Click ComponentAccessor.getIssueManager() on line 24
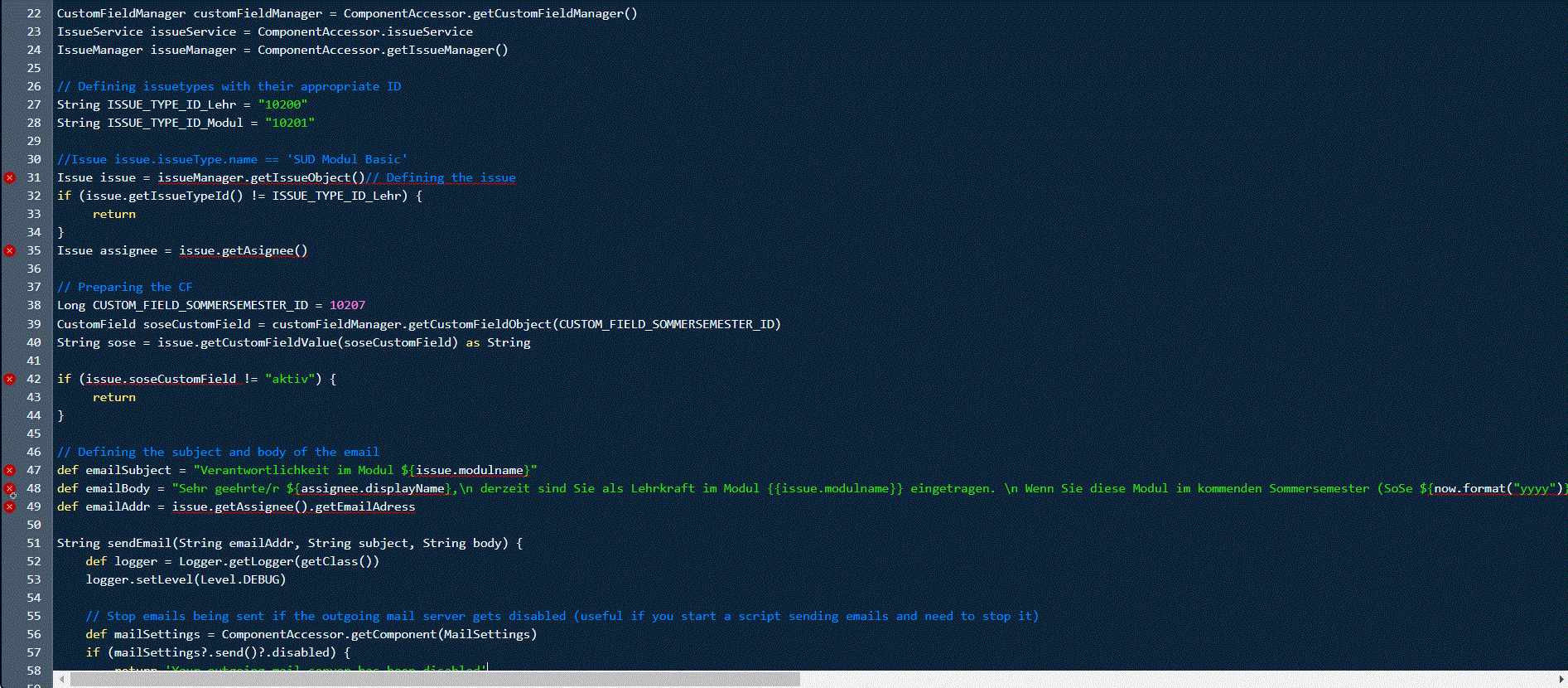The width and height of the screenshot is (1568, 688). point(383,50)
